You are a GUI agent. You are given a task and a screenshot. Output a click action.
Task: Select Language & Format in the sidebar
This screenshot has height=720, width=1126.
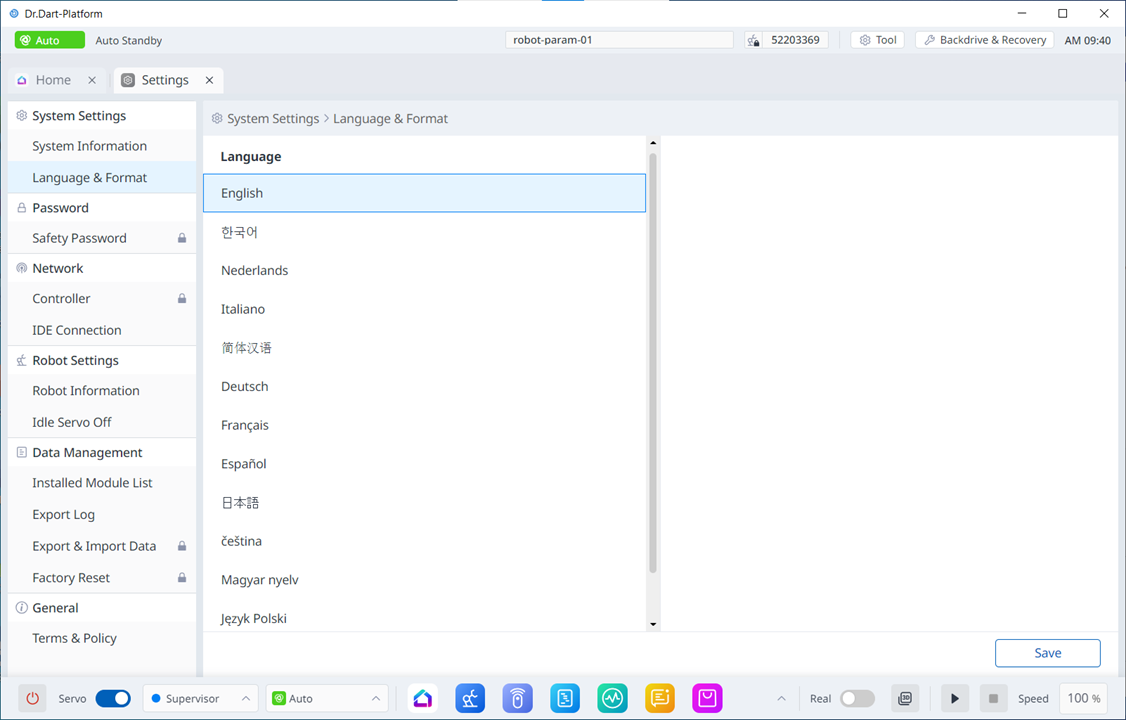tap(89, 177)
